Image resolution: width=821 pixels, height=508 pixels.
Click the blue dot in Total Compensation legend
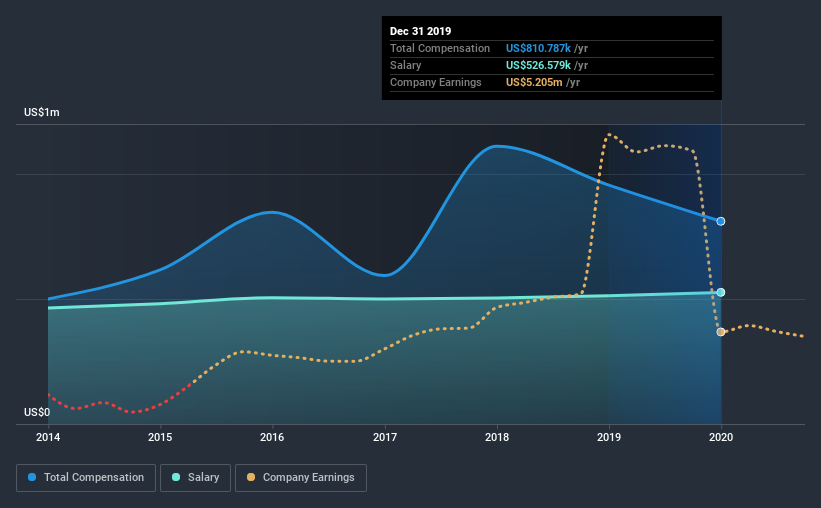(x=32, y=477)
